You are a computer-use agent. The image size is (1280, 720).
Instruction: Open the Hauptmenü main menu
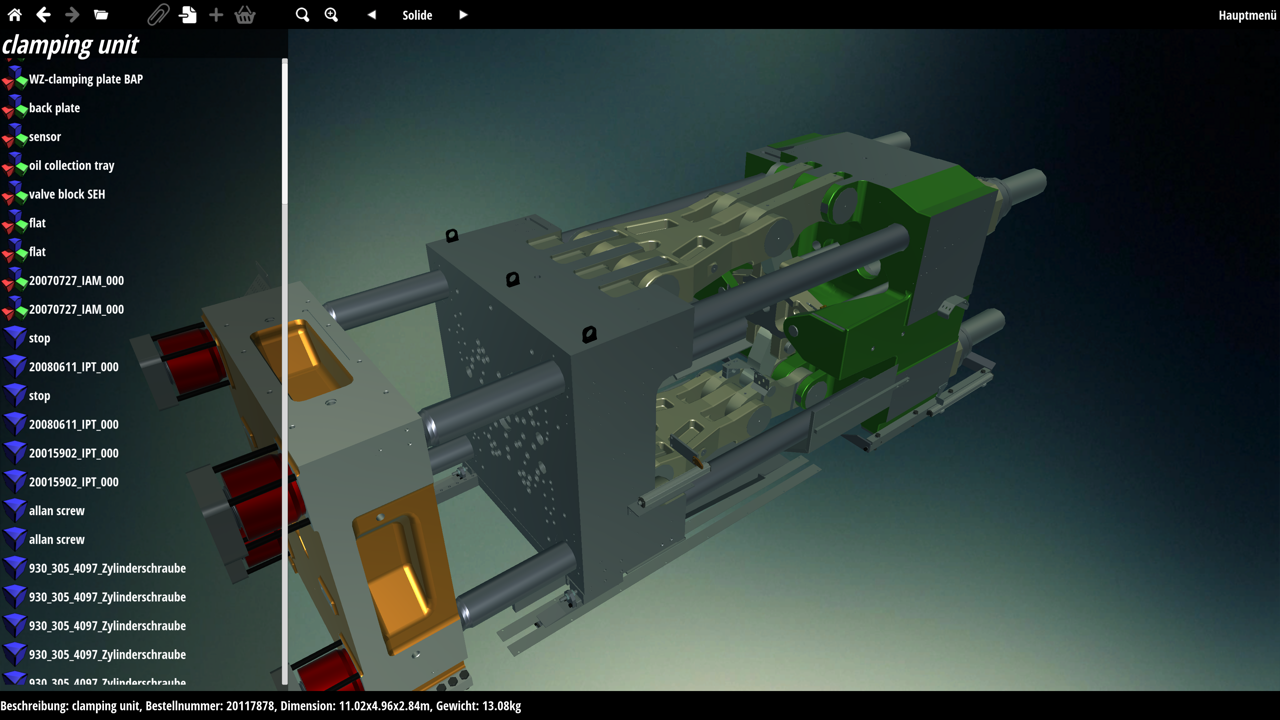[x=1247, y=15]
